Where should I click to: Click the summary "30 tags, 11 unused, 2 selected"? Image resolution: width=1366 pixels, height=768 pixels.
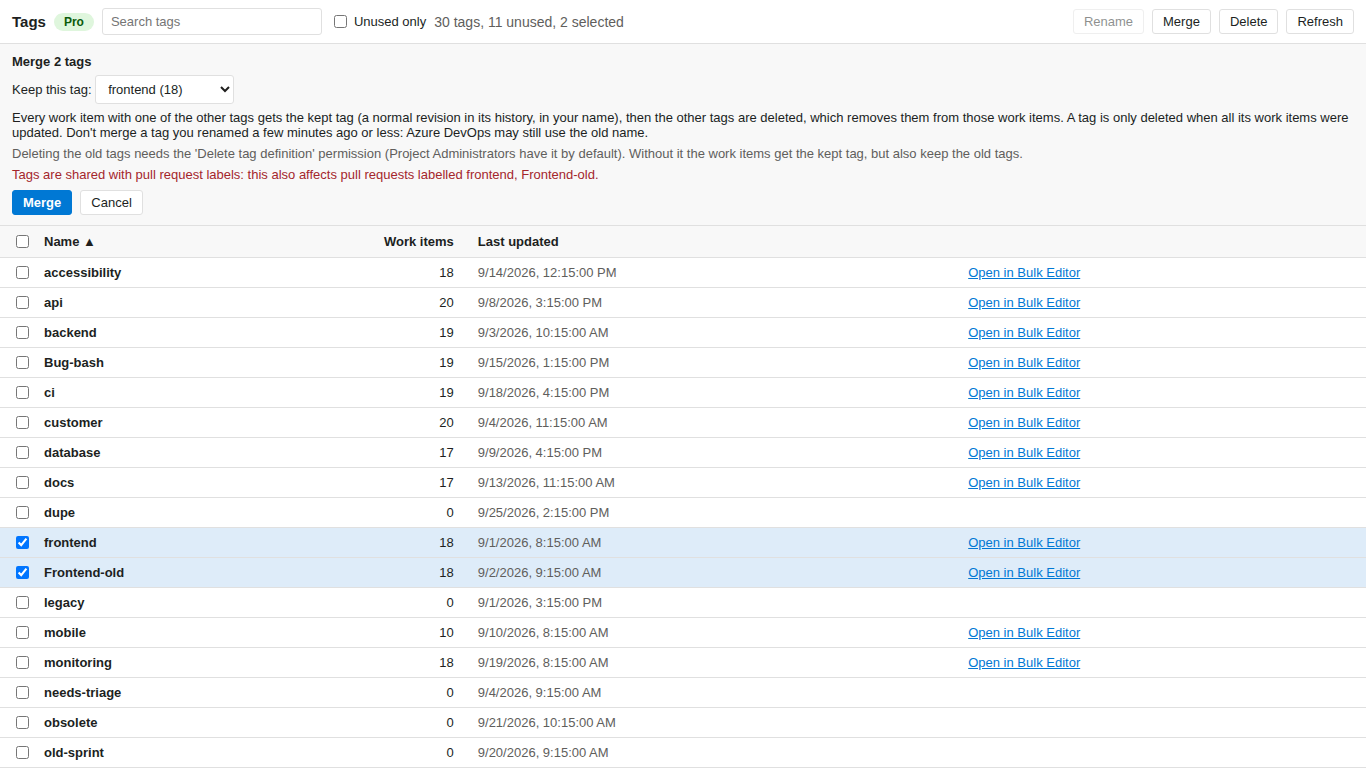click(529, 22)
